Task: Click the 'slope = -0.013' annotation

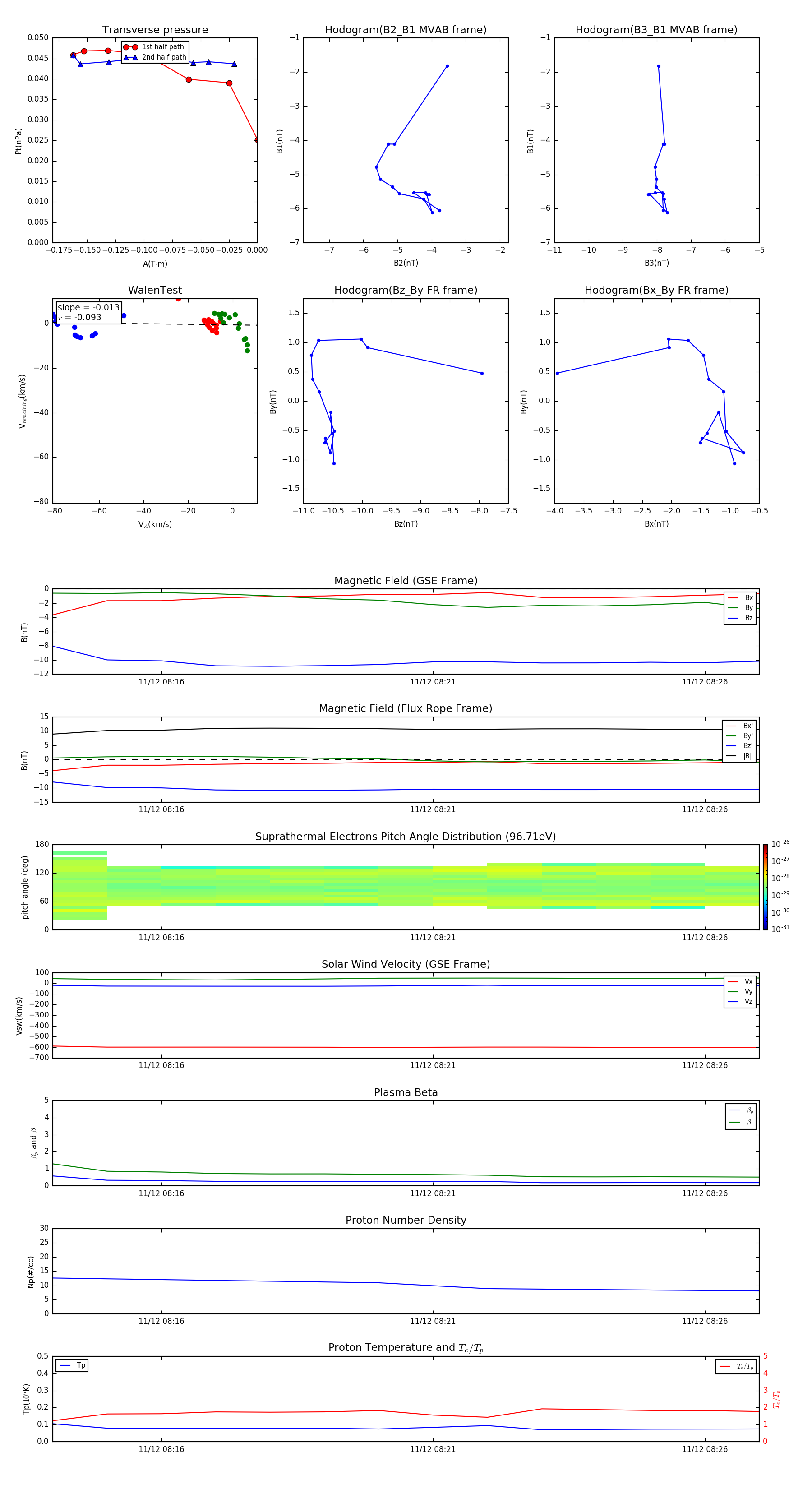Action: [x=88, y=308]
